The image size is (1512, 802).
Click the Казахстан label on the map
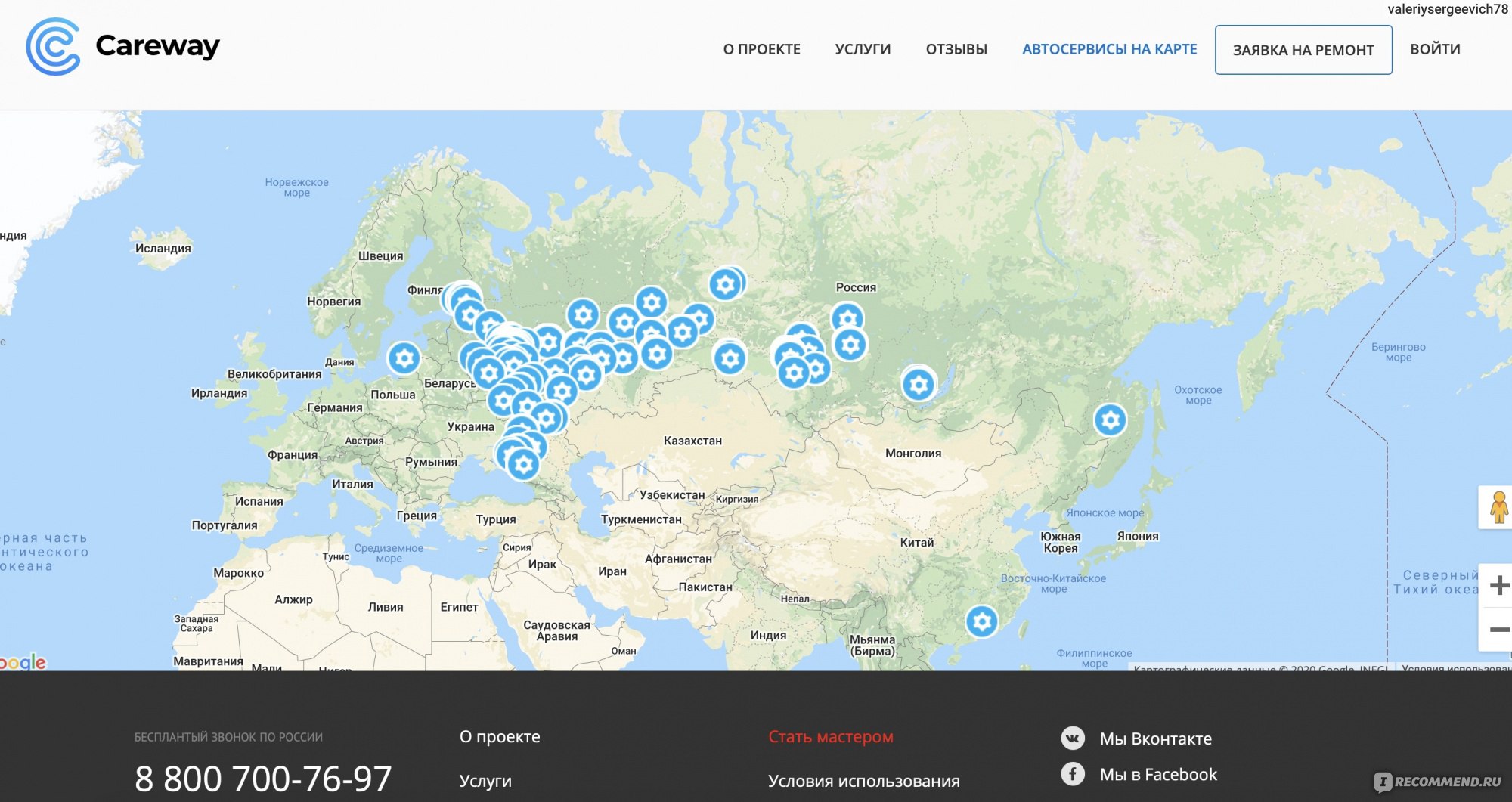(692, 441)
